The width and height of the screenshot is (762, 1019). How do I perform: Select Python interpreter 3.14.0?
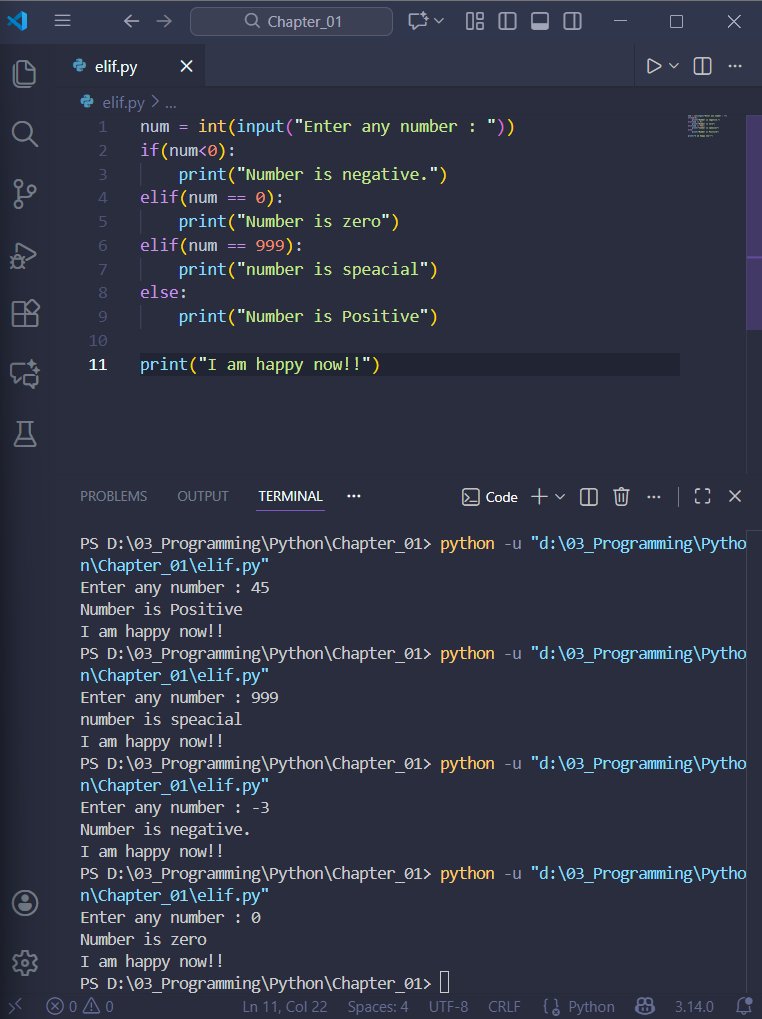(x=693, y=1007)
